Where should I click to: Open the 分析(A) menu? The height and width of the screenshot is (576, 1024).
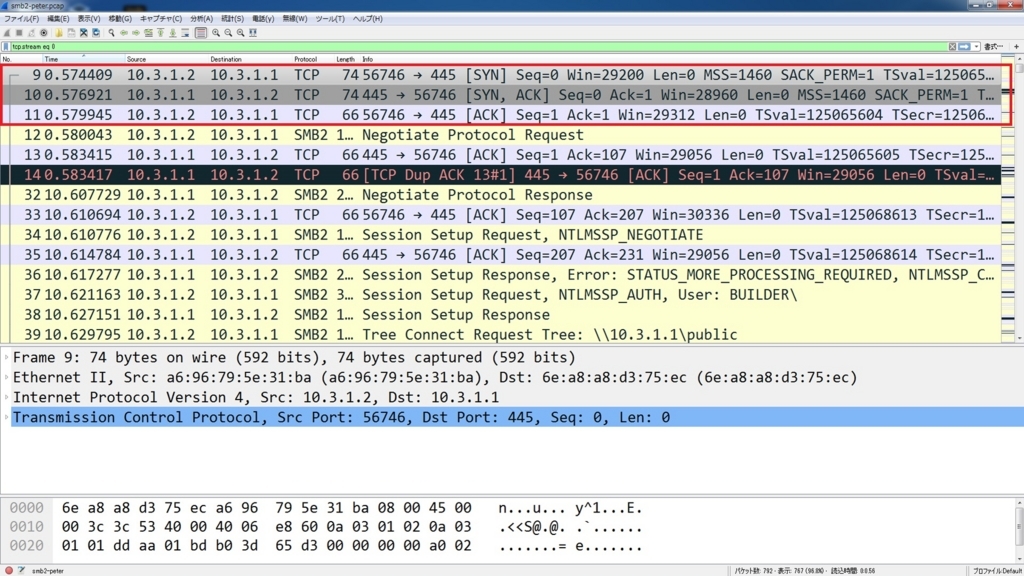pos(201,19)
